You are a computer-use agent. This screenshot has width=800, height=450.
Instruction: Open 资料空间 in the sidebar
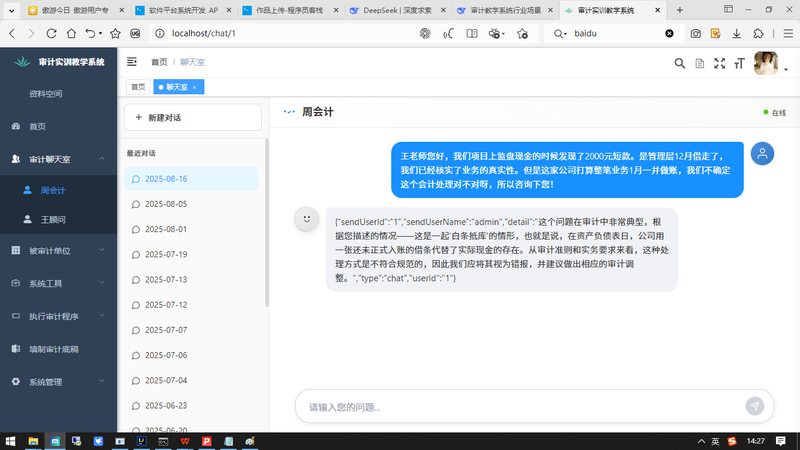click(x=58, y=93)
